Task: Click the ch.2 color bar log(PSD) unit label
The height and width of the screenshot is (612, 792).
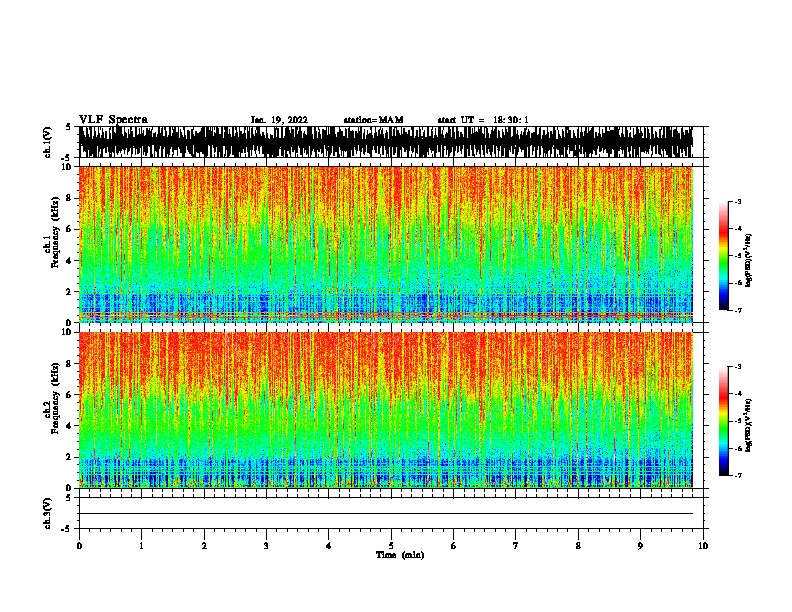Action: pos(749,426)
